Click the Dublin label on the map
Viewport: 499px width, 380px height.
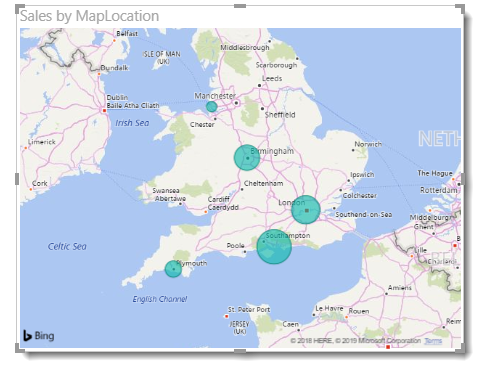[117, 97]
